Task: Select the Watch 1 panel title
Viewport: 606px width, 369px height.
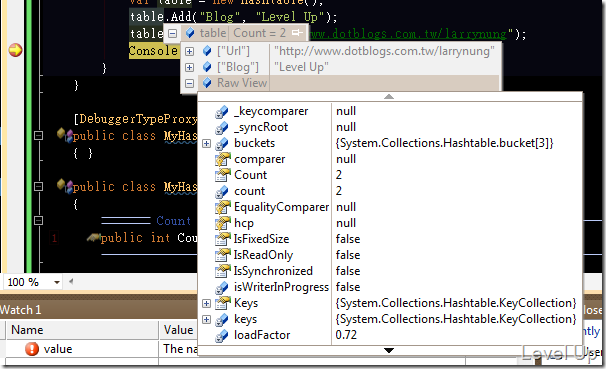Action: (x=21, y=310)
